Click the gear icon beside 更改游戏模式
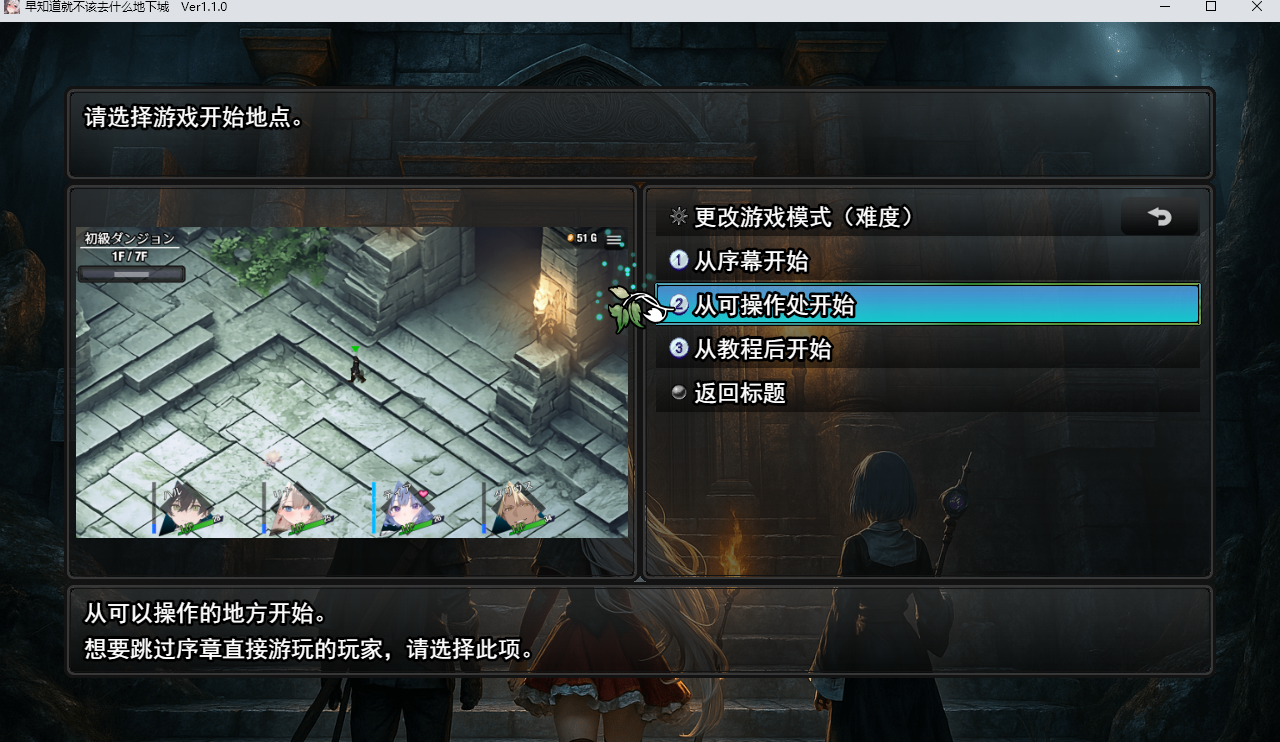The width and height of the screenshot is (1280, 742). [x=679, y=216]
